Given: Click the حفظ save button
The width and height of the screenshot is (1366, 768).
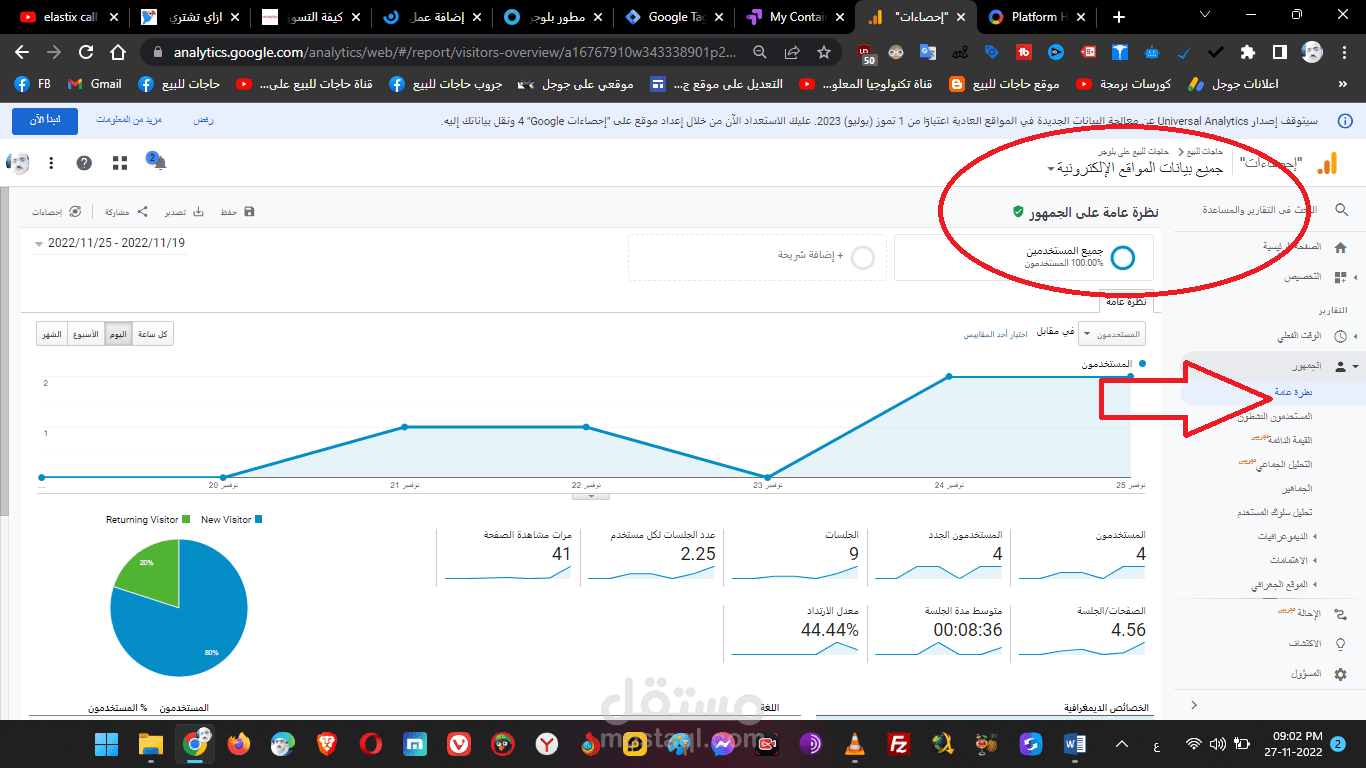Looking at the screenshot, I should (238, 212).
